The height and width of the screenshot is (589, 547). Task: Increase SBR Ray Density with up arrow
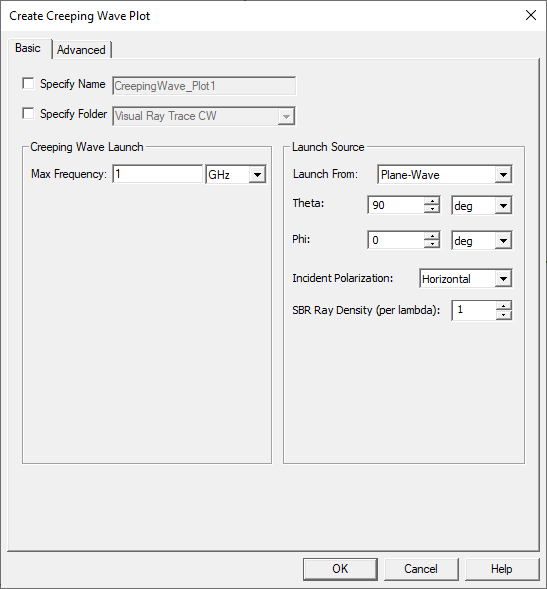(504, 306)
